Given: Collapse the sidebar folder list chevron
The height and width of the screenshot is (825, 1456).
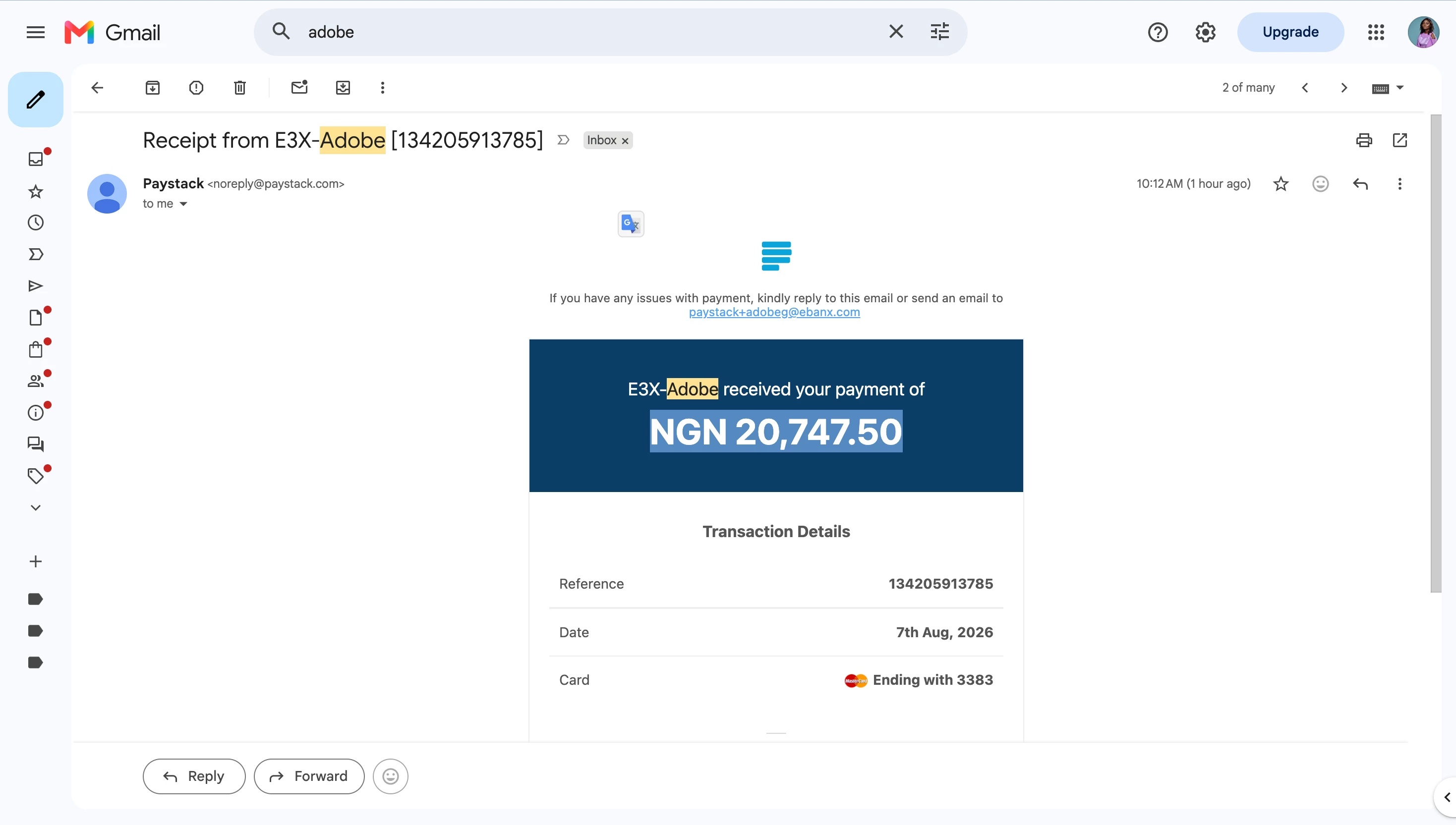Looking at the screenshot, I should click(x=36, y=508).
